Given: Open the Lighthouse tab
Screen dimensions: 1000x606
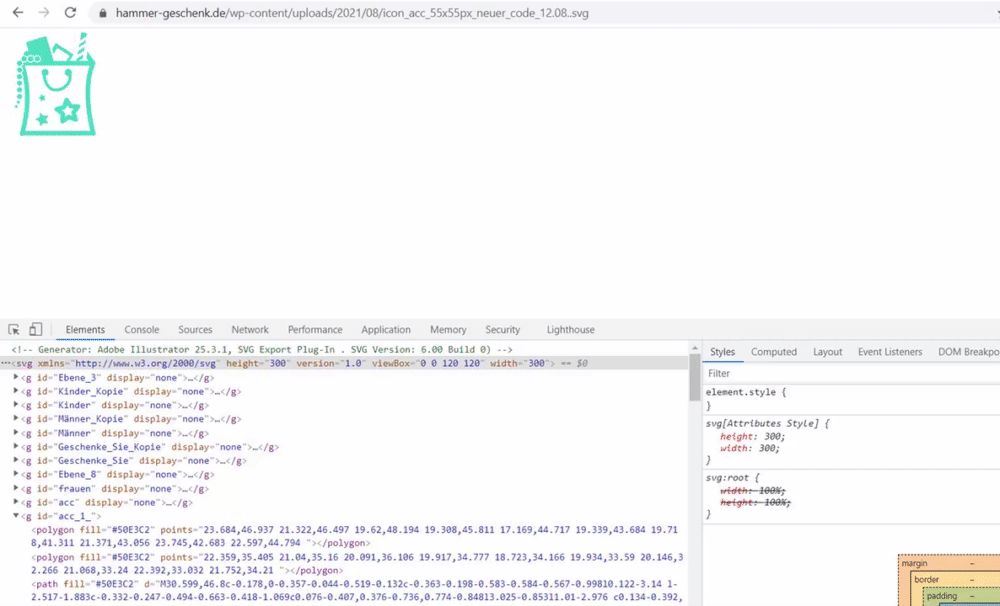Looking at the screenshot, I should [570, 330].
